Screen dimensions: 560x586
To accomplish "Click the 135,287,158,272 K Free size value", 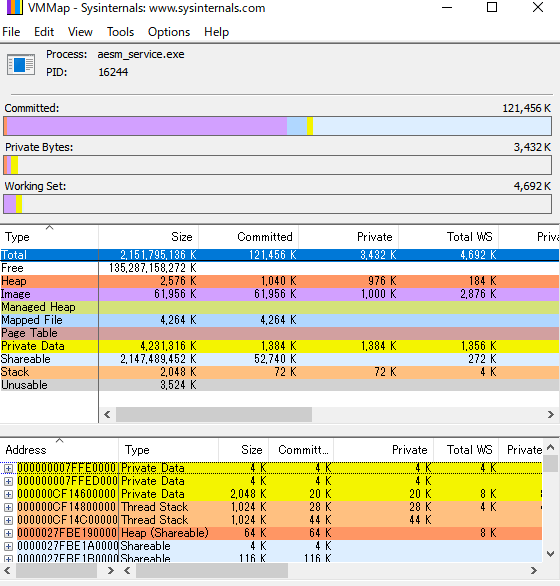I will 153,268.
